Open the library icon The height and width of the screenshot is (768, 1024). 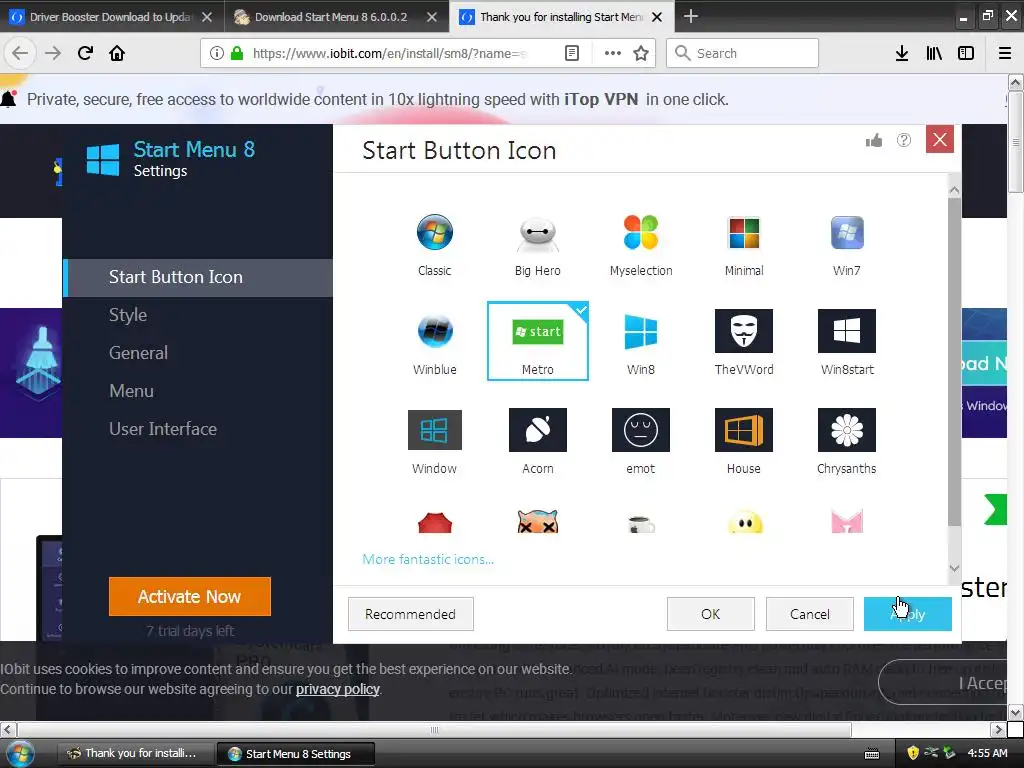coord(934,53)
